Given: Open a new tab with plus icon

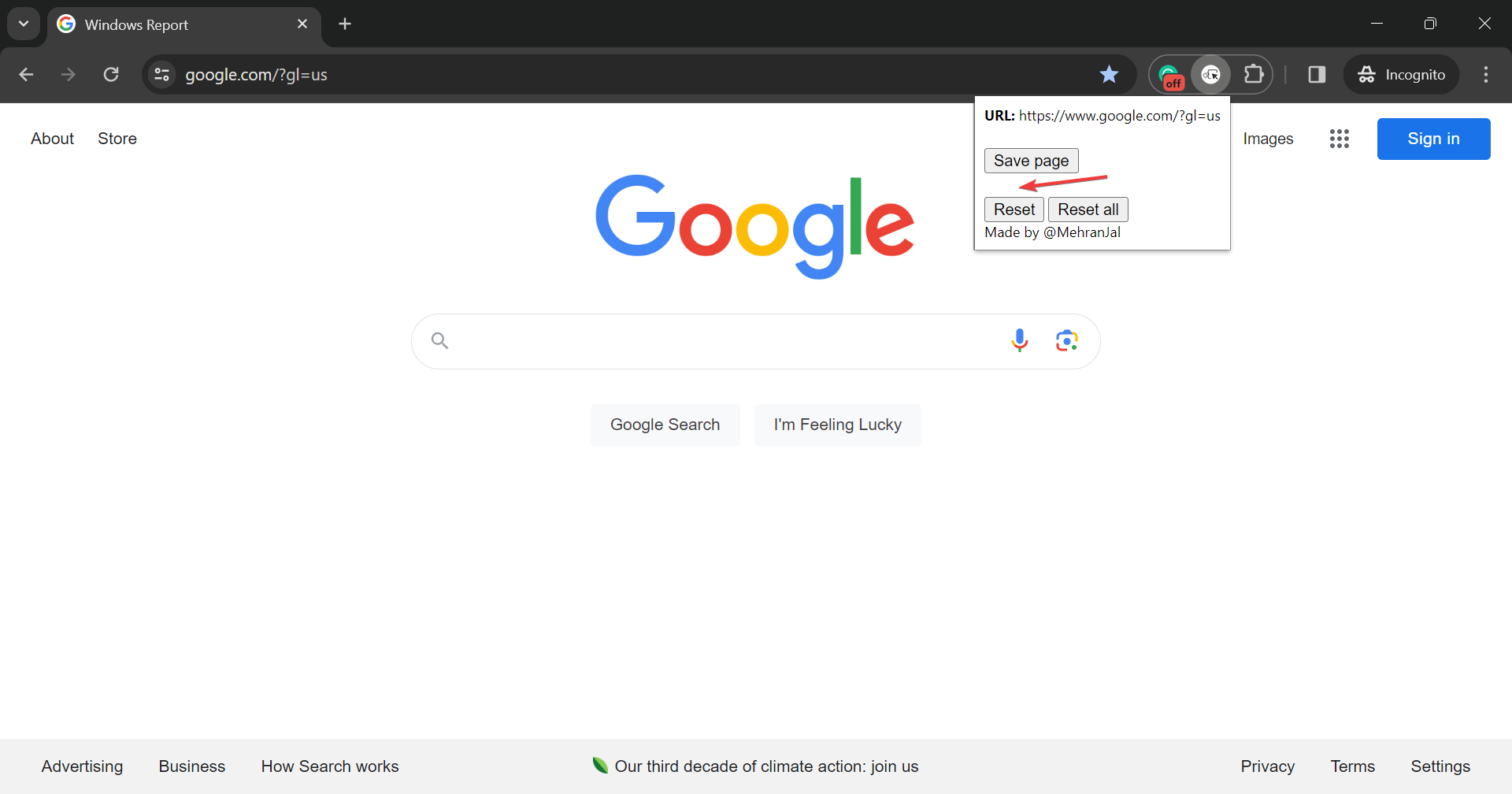Looking at the screenshot, I should tap(345, 24).
